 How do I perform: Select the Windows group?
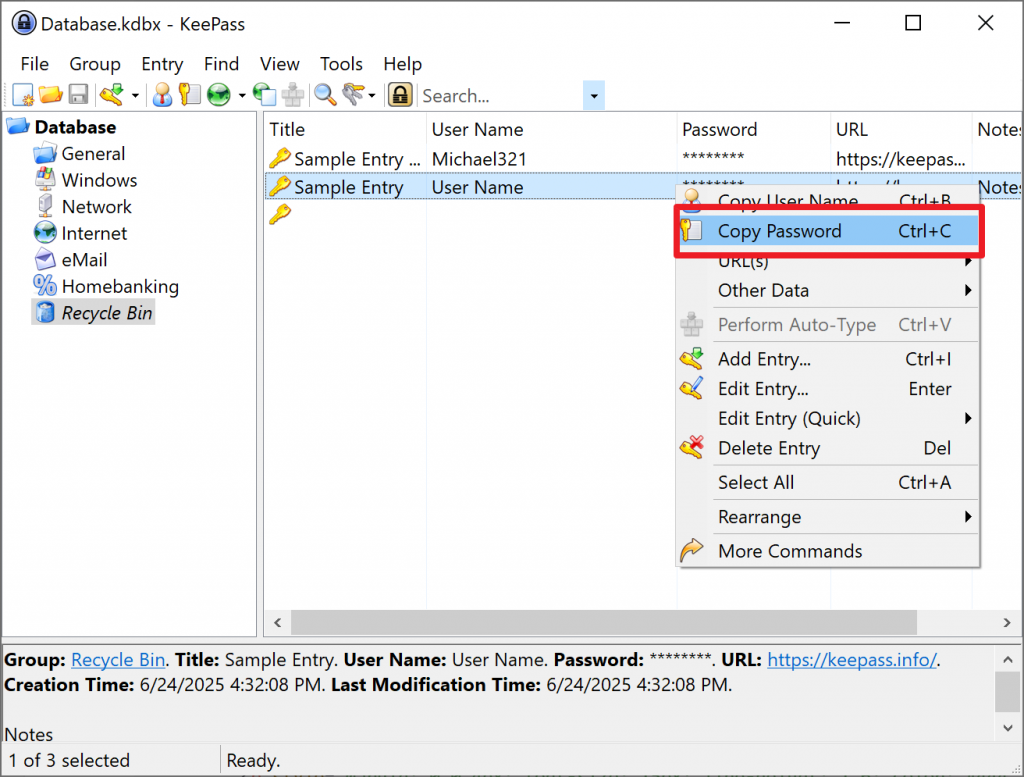(x=99, y=180)
